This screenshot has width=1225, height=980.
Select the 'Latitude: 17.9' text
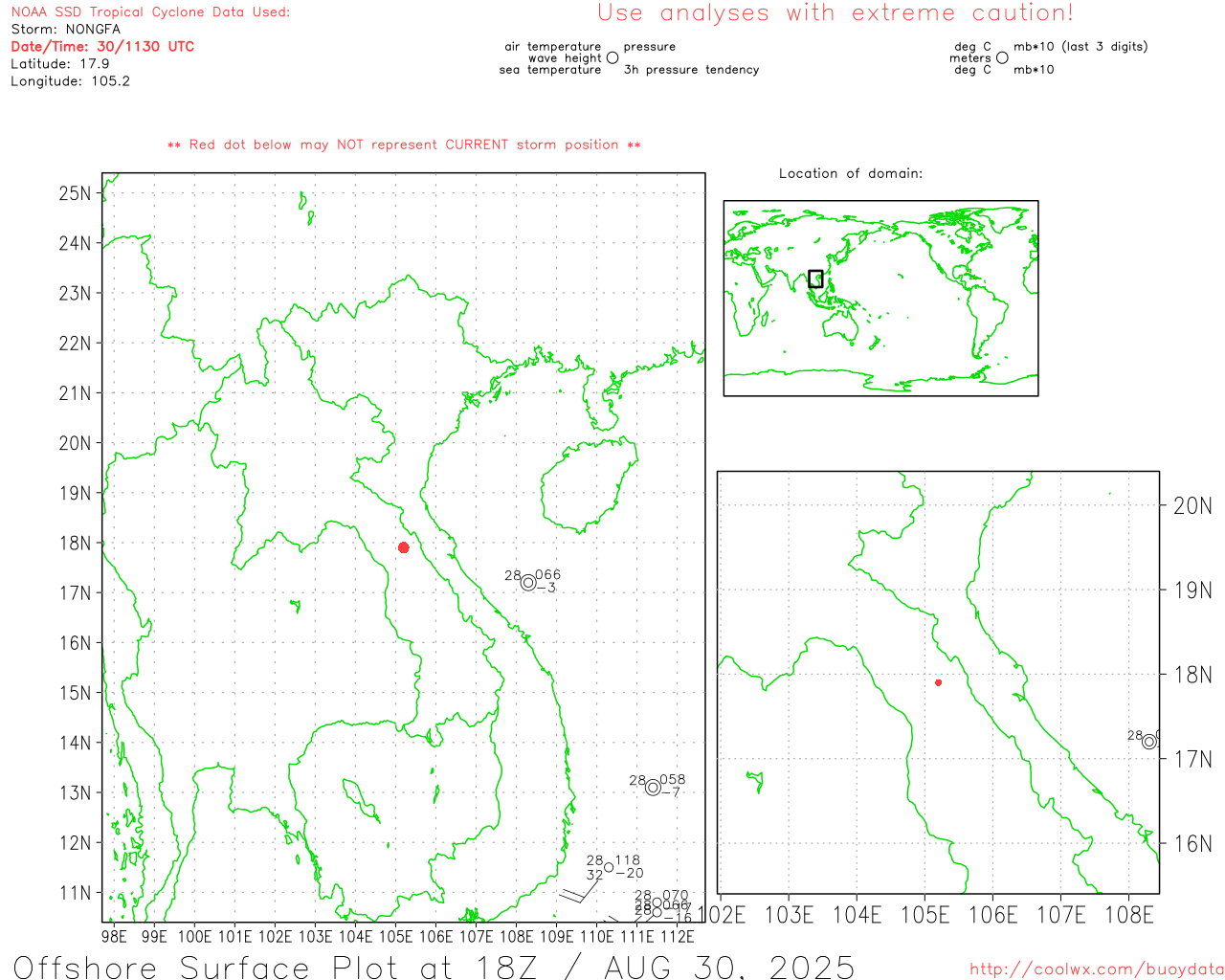[x=60, y=63]
